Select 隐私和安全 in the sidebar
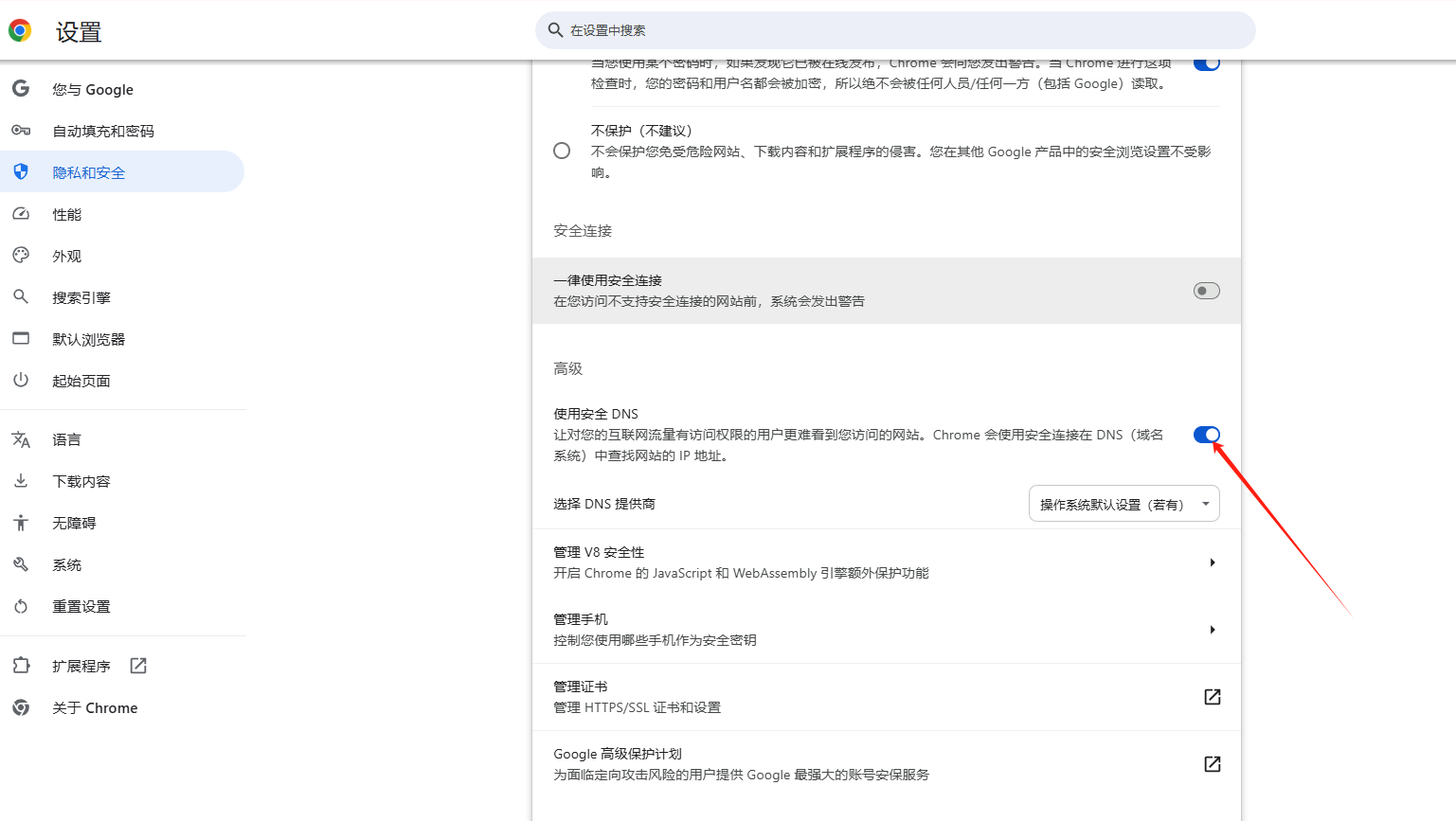 tap(122, 171)
